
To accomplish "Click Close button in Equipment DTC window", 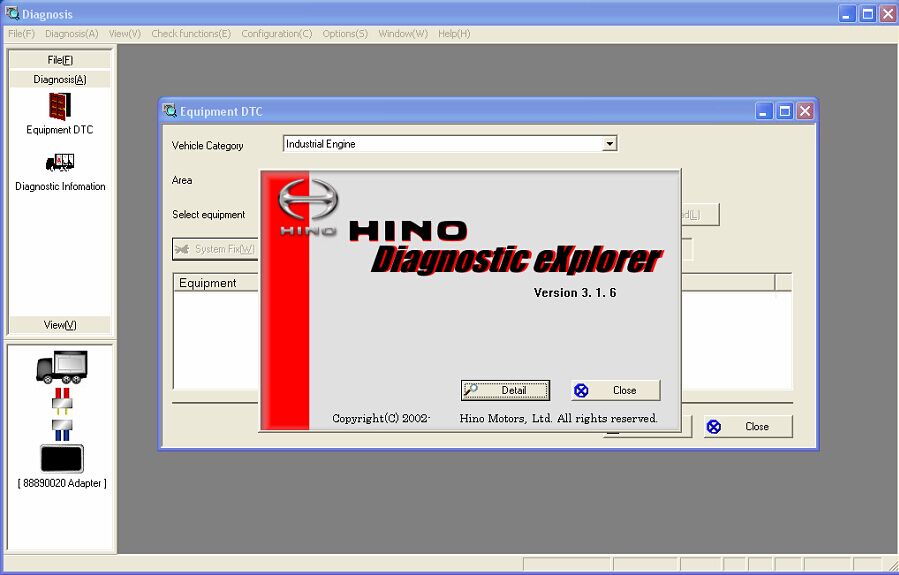I will (x=748, y=427).
